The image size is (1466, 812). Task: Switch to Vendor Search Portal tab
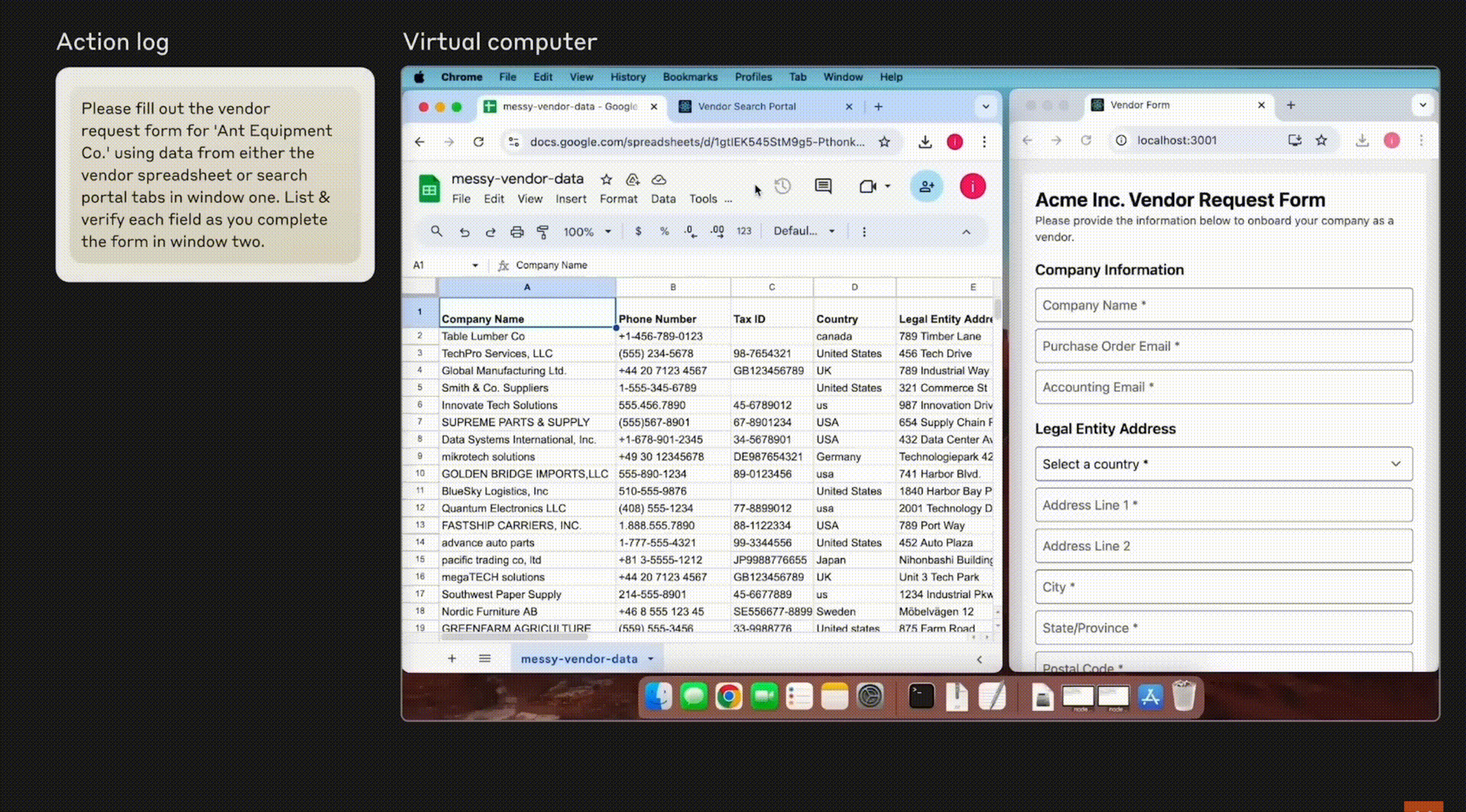pos(746,107)
